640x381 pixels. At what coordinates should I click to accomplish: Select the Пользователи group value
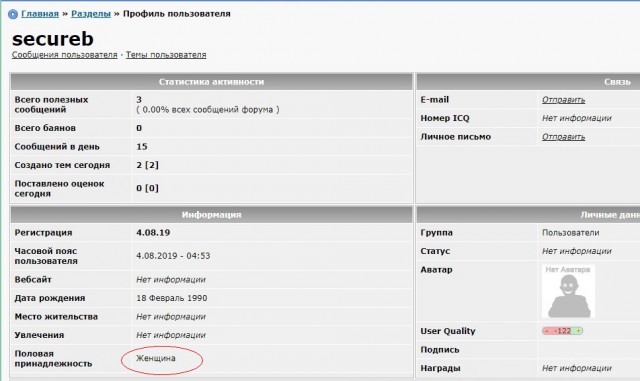pyautogui.click(x=571, y=233)
